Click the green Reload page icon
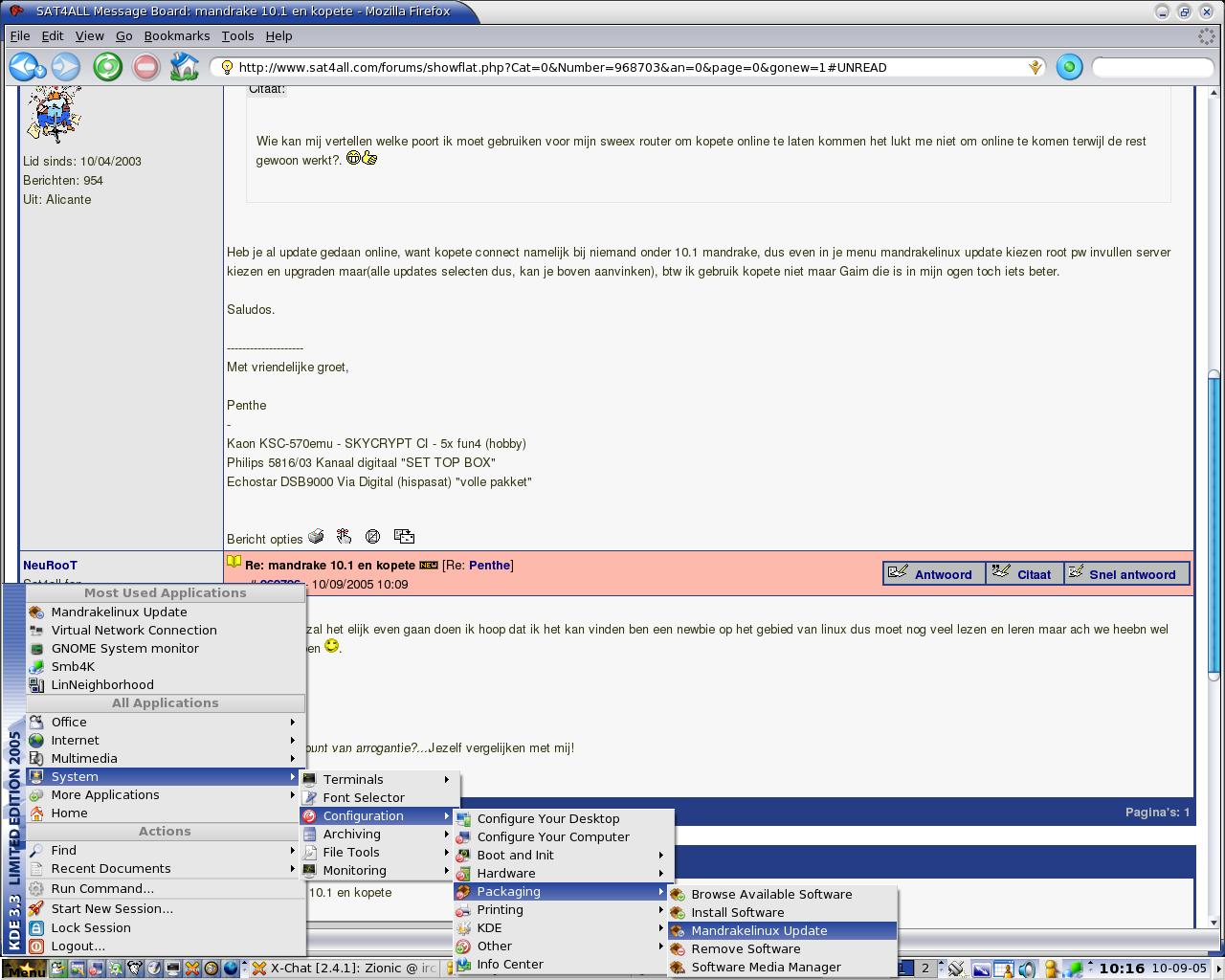 coord(107,67)
